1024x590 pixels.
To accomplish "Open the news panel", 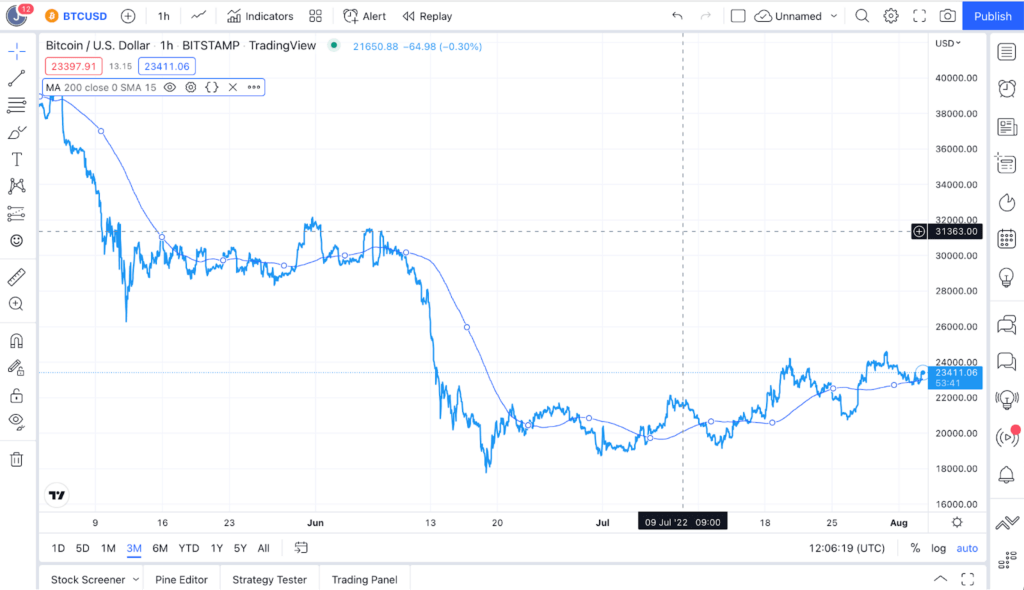I will pyautogui.click(x=1006, y=127).
